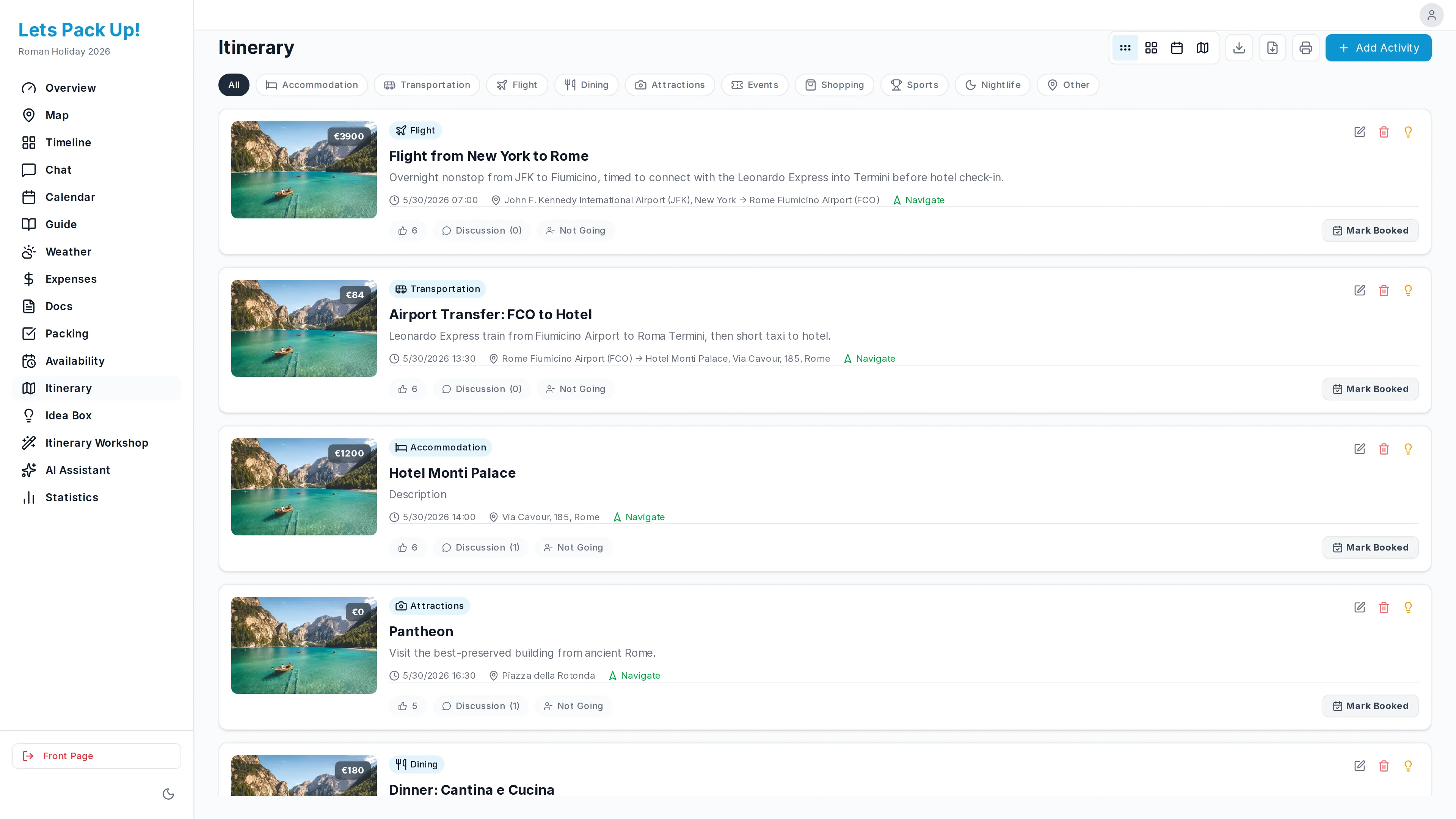Image resolution: width=1456 pixels, height=819 pixels.
Task: Delete the Flight from New York activity
Action: click(1384, 132)
